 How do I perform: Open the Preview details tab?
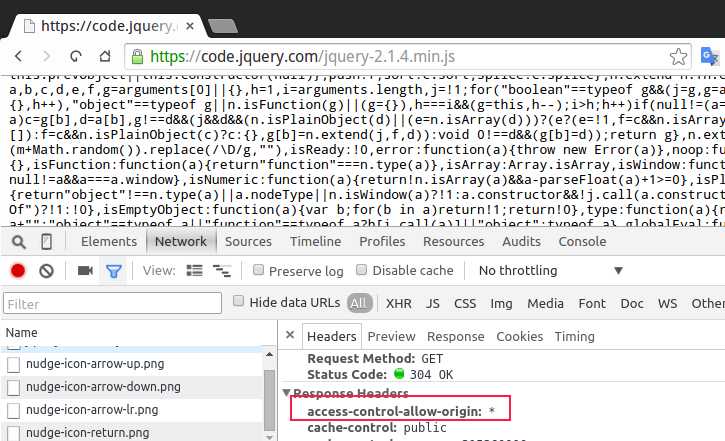[x=391, y=337]
